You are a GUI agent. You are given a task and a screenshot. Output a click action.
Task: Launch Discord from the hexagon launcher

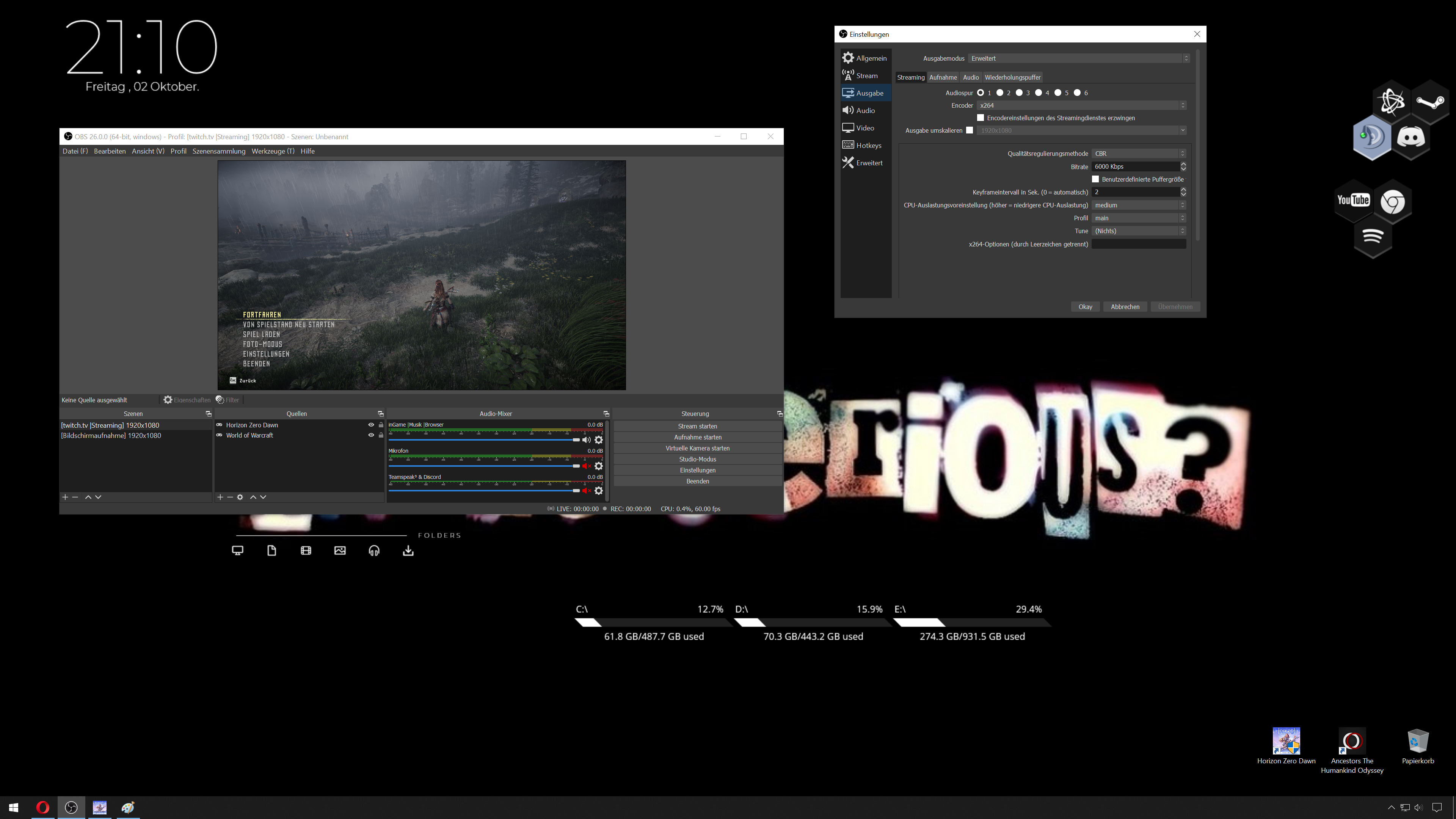[1411, 137]
